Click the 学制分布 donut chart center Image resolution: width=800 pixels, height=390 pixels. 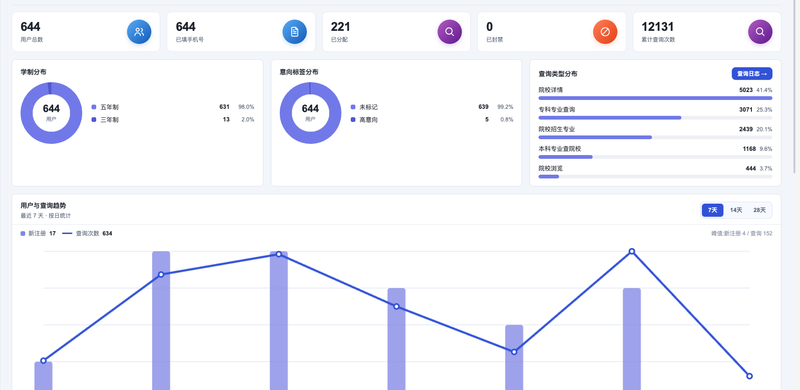click(51, 113)
